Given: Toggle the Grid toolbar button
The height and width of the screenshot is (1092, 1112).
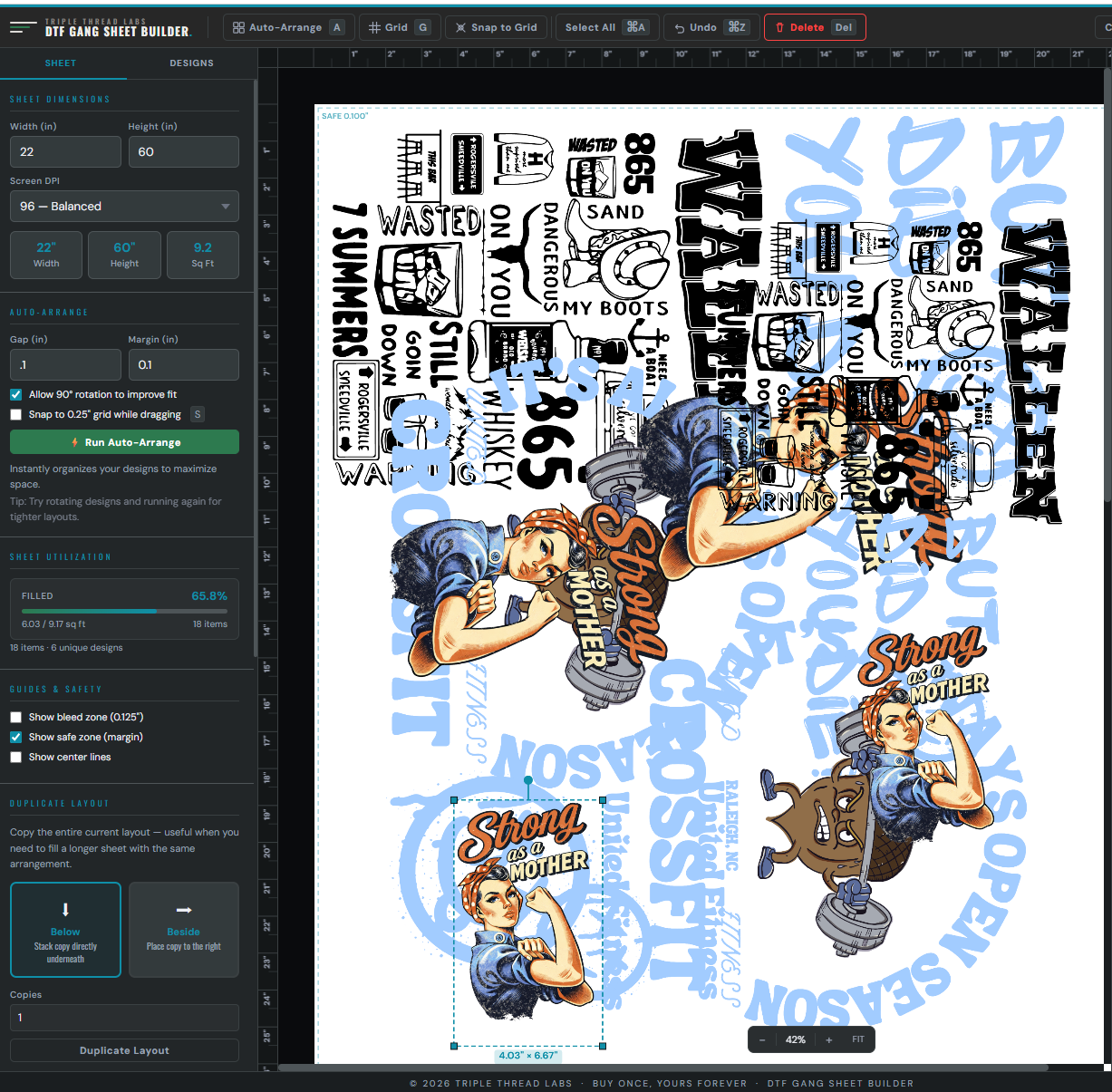Looking at the screenshot, I should pyautogui.click(x=399, y=27).
